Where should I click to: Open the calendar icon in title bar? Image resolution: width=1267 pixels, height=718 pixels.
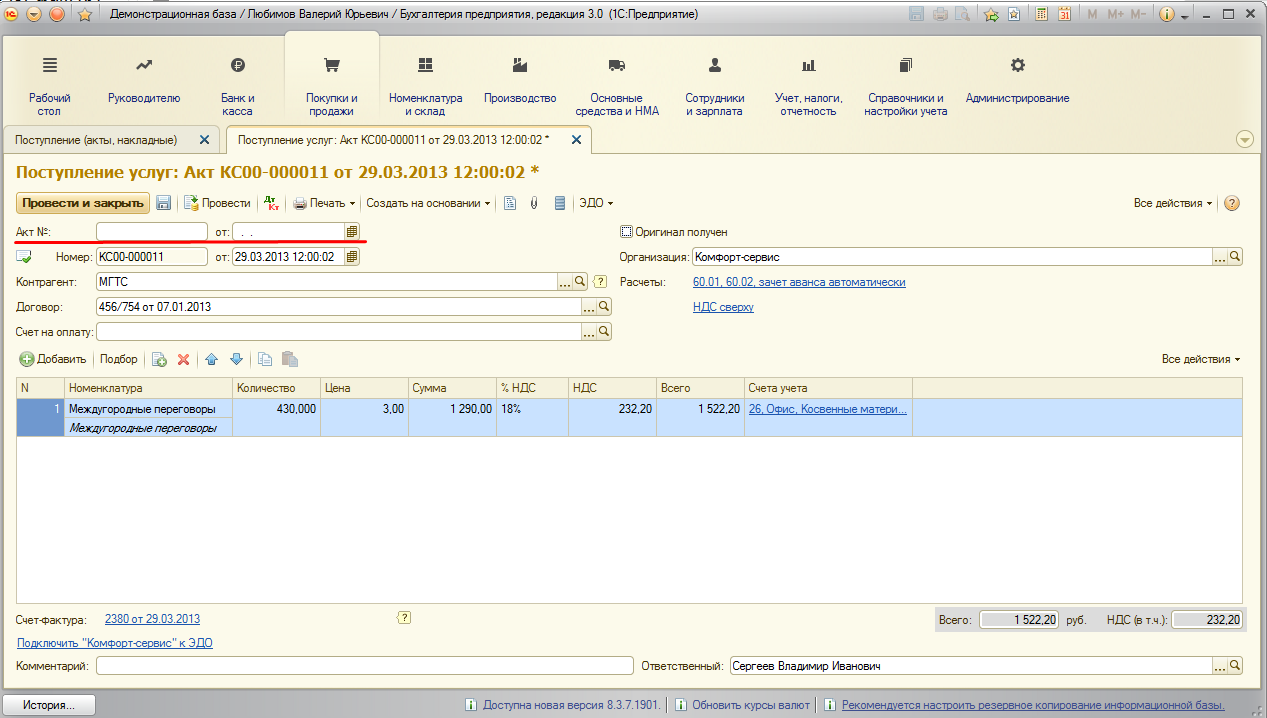pos(1064,15)
